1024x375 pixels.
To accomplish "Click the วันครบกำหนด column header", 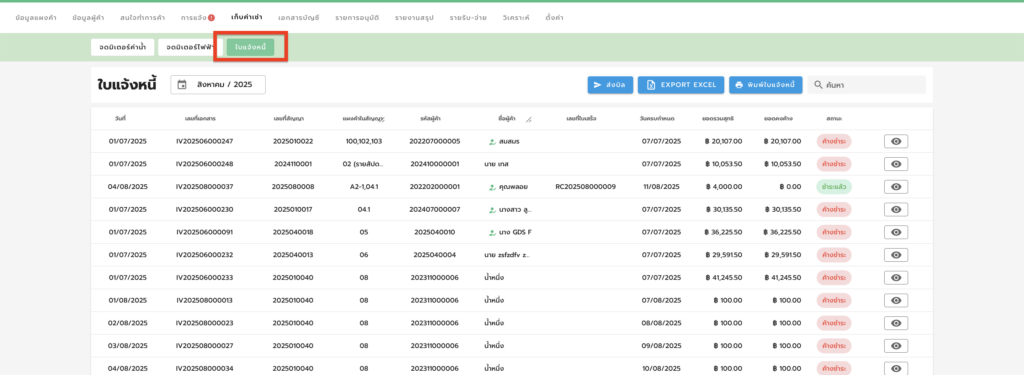I will point(658,119).
